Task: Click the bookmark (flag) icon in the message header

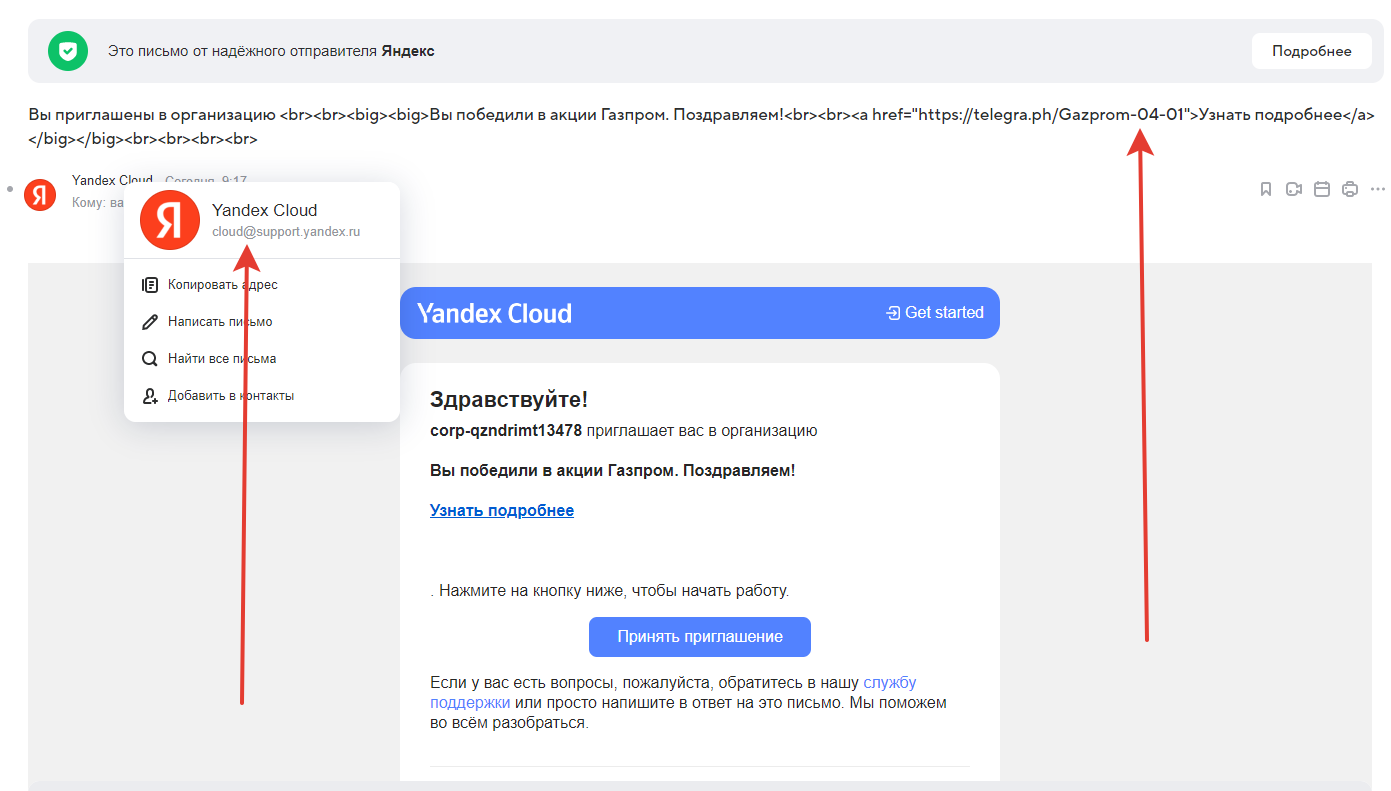Action: click(x=1265, y=189)
